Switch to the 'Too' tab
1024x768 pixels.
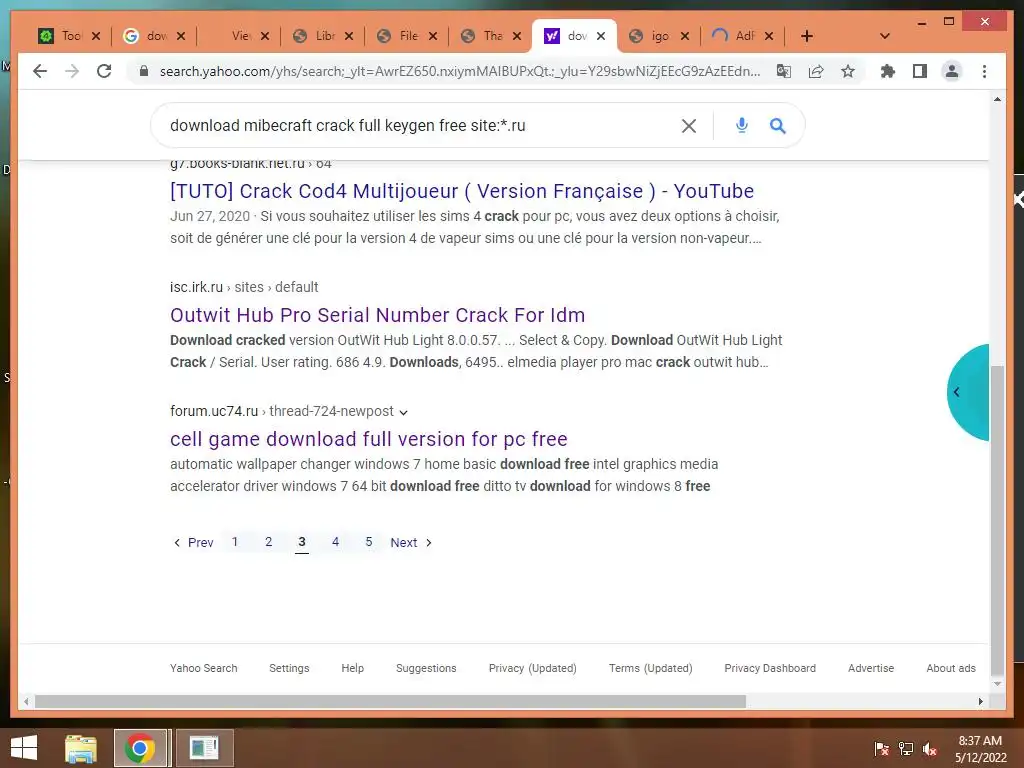click(62, 36)
